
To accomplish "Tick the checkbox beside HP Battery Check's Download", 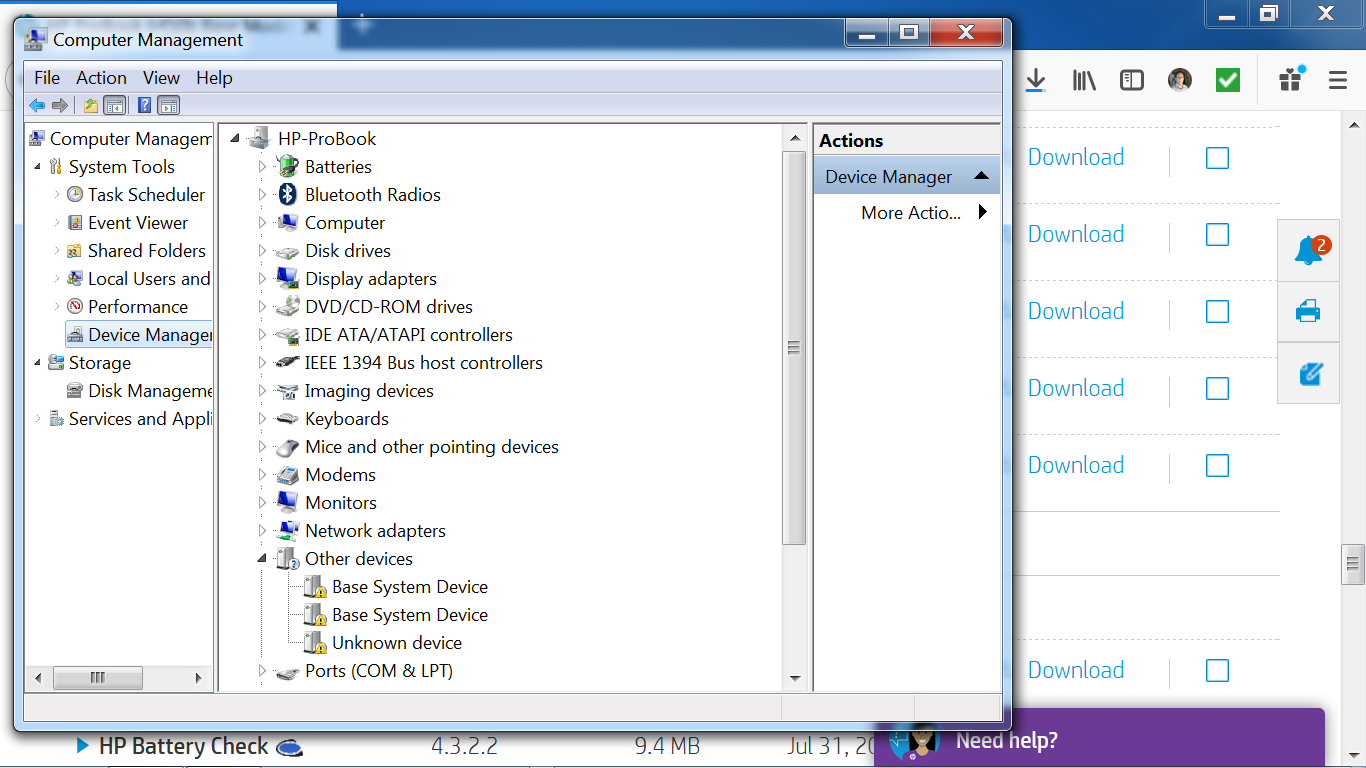I will pyautogui.click(x=1217, y=670).
